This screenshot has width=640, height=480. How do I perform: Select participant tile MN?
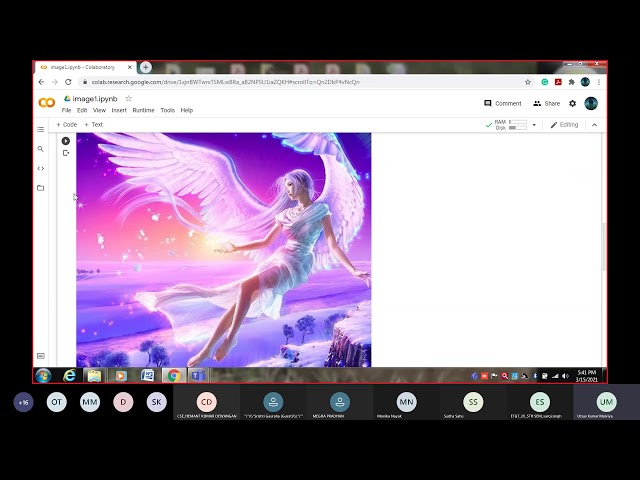coord(407,402)
